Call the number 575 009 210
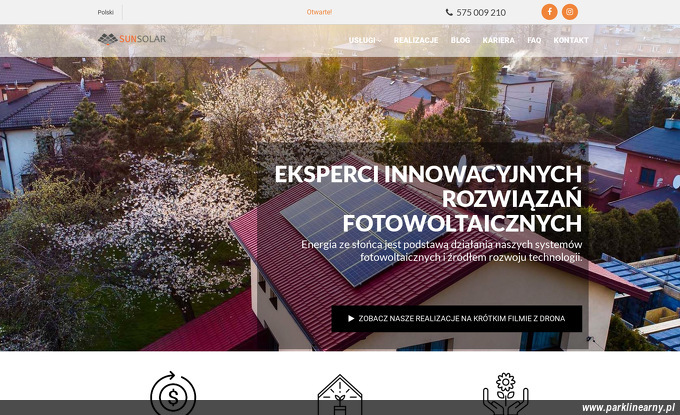The width and height of the screenshot is (680, 415). coord(481,13)
